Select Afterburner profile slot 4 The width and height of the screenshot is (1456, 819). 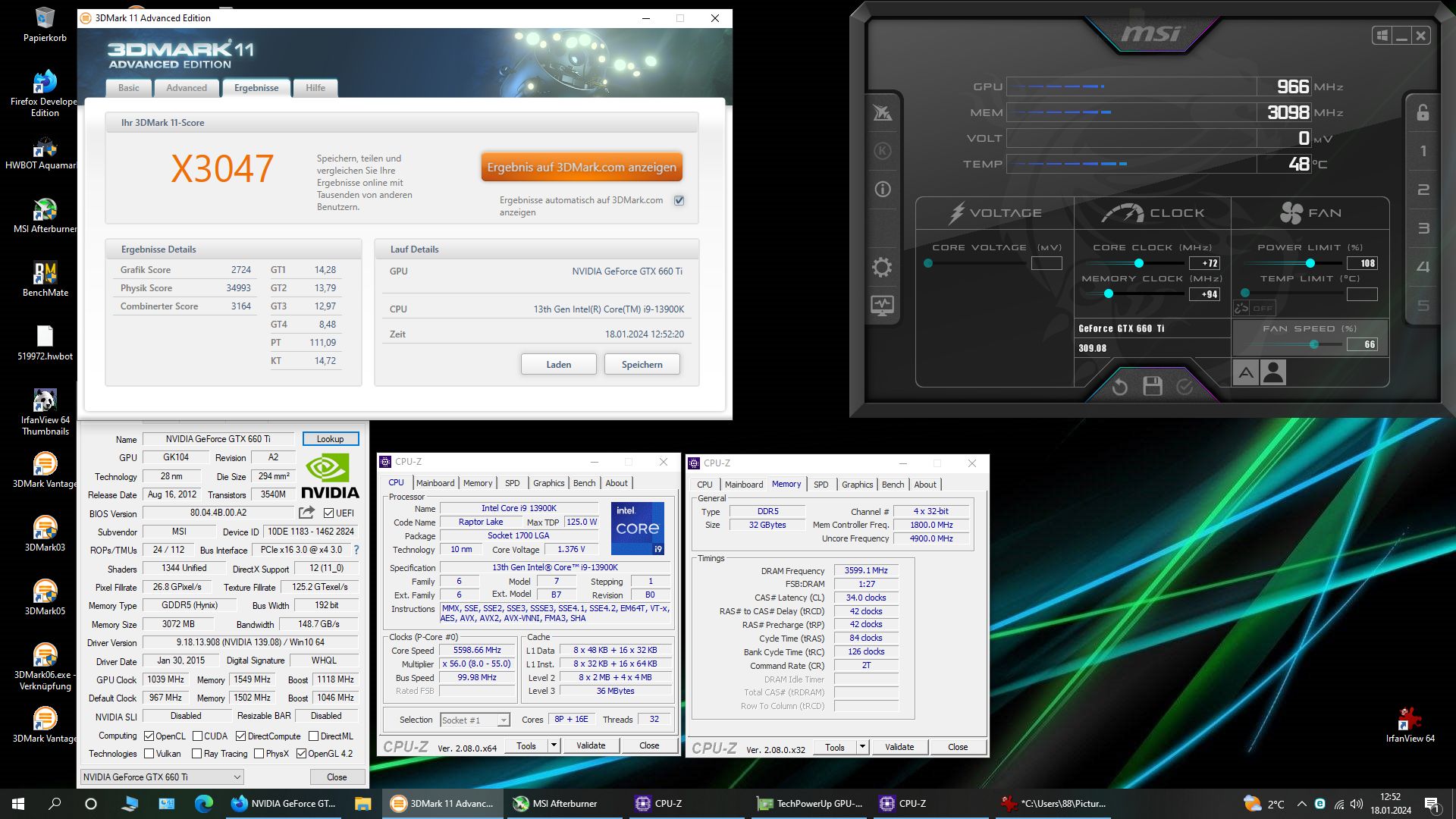[1423, 267]
